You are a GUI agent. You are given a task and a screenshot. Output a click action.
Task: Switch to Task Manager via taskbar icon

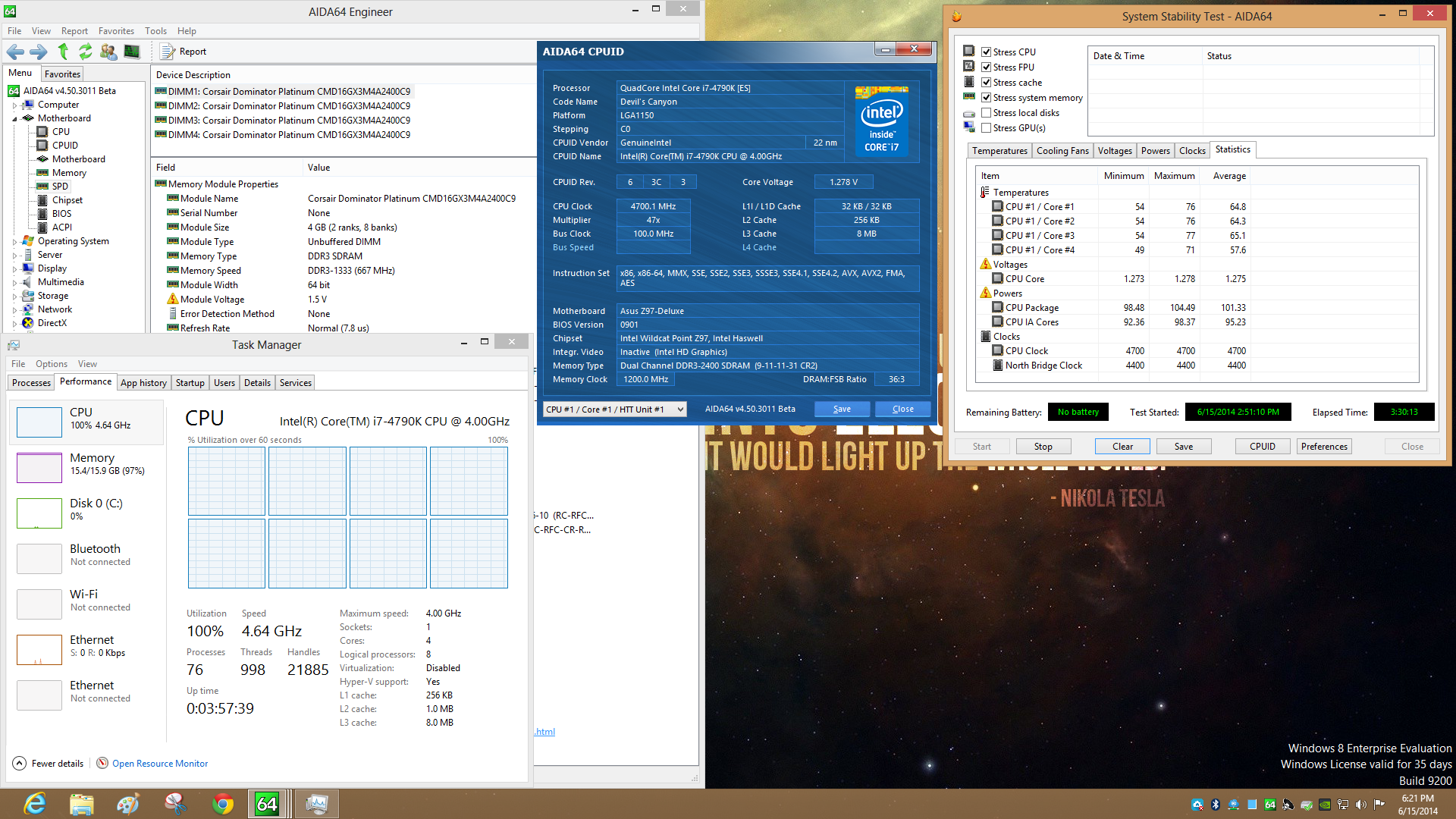coord(316,804)
